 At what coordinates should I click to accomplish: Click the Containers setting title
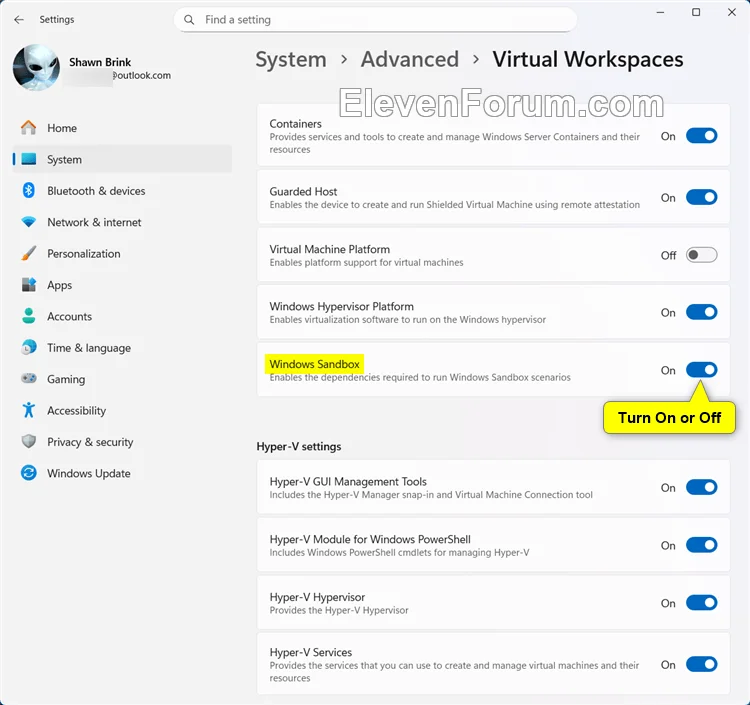[x=295, y=123]
